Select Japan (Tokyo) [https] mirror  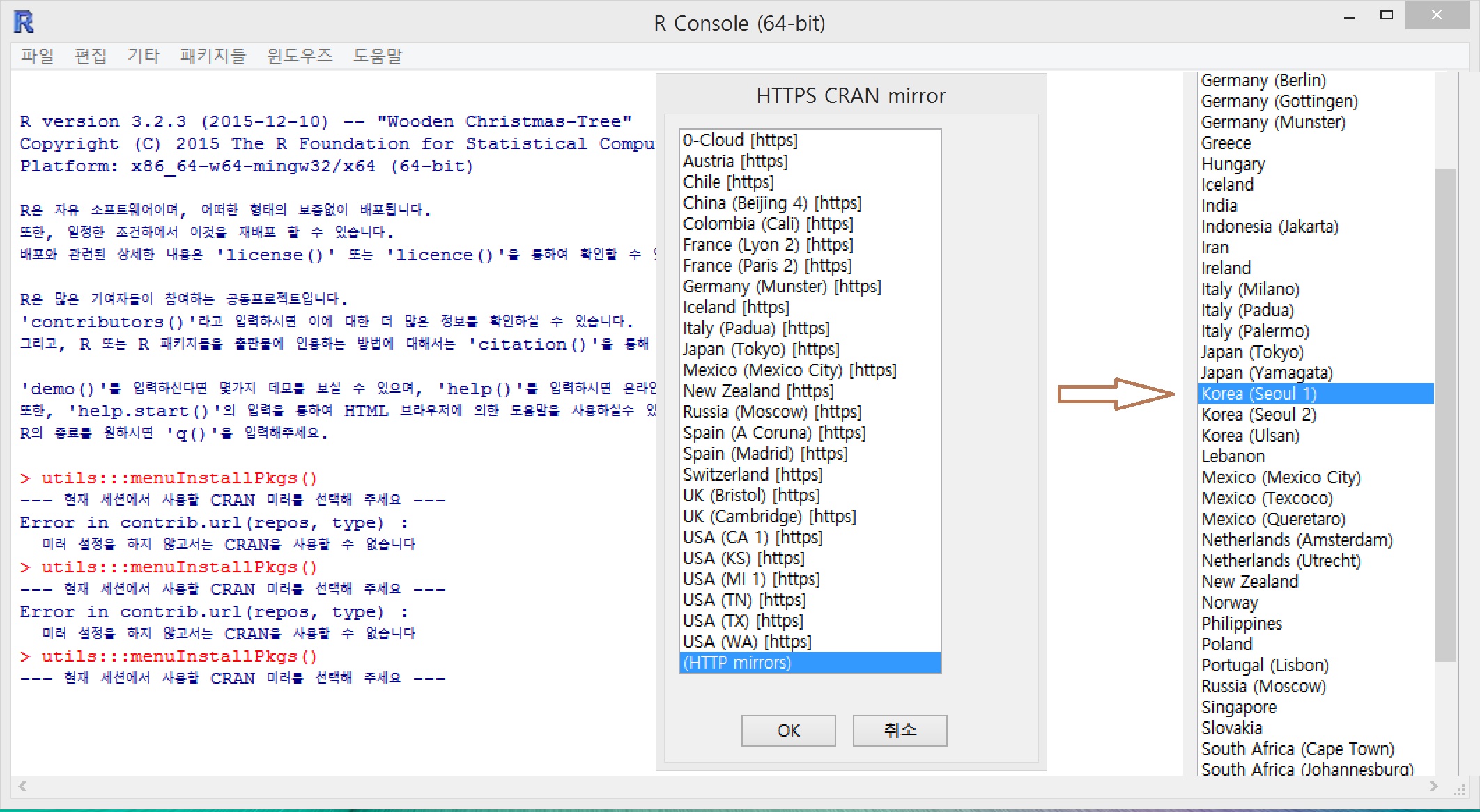[x=810, y=349]
